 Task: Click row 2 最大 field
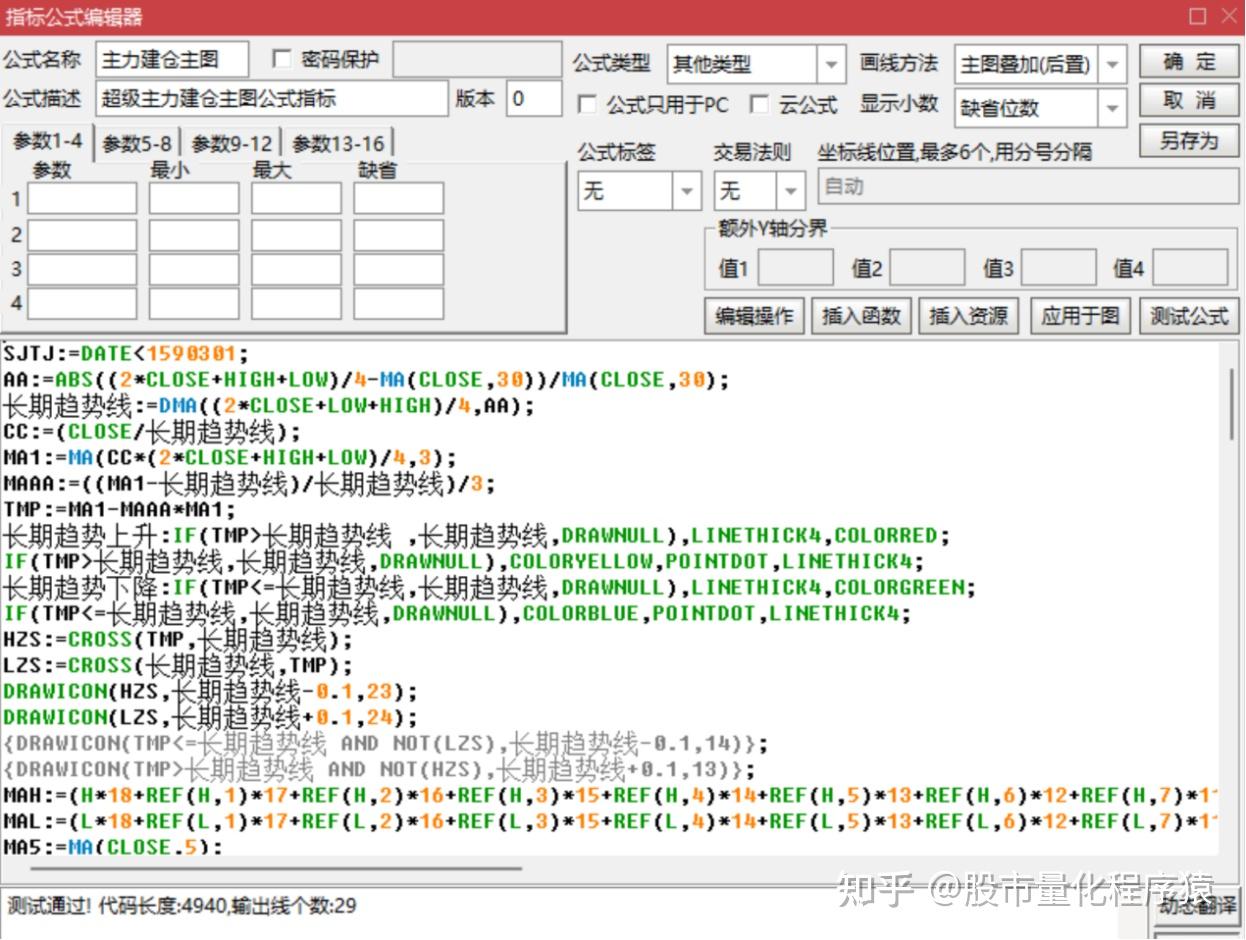(296, 235)
